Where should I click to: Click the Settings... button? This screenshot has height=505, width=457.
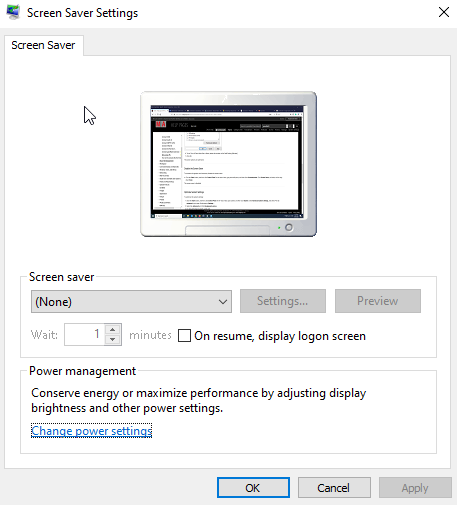(283, 301)
